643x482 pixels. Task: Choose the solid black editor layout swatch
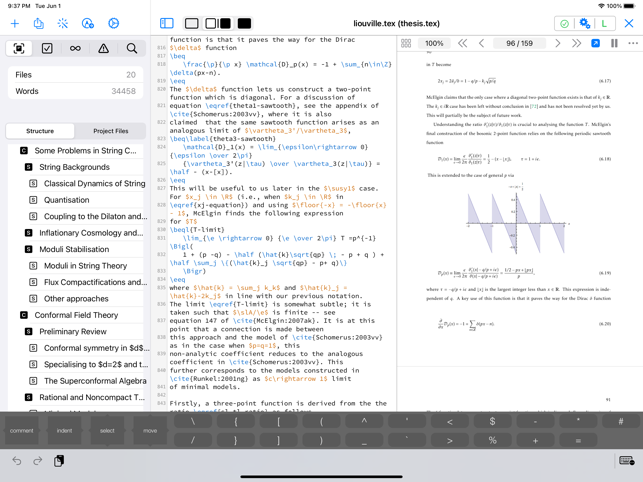(244, 23)
